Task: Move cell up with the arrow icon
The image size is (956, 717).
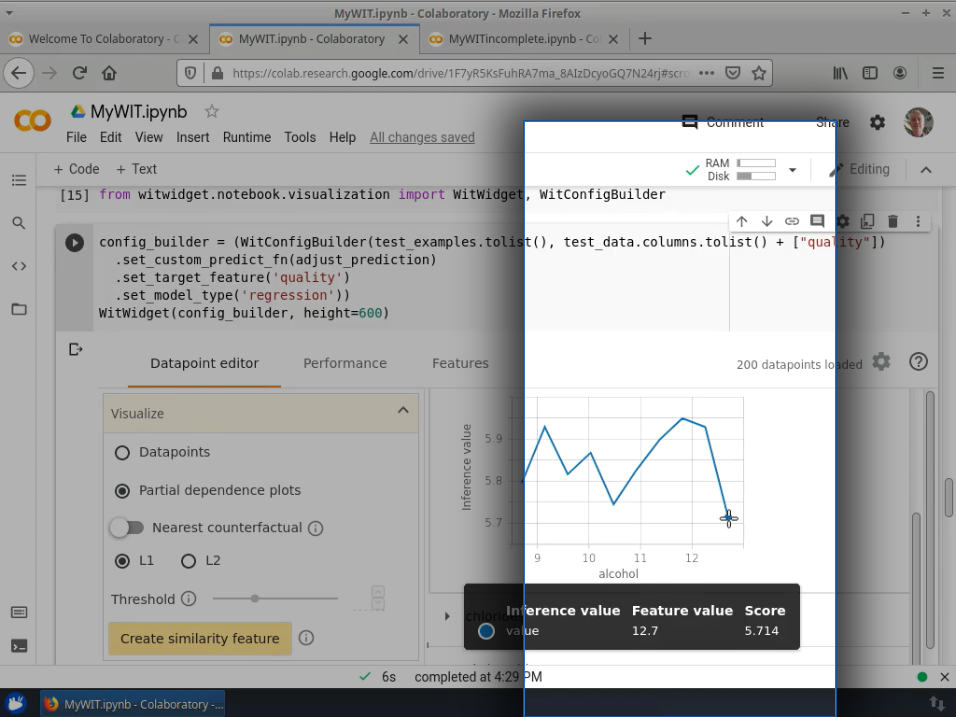Action: point(741,221)
